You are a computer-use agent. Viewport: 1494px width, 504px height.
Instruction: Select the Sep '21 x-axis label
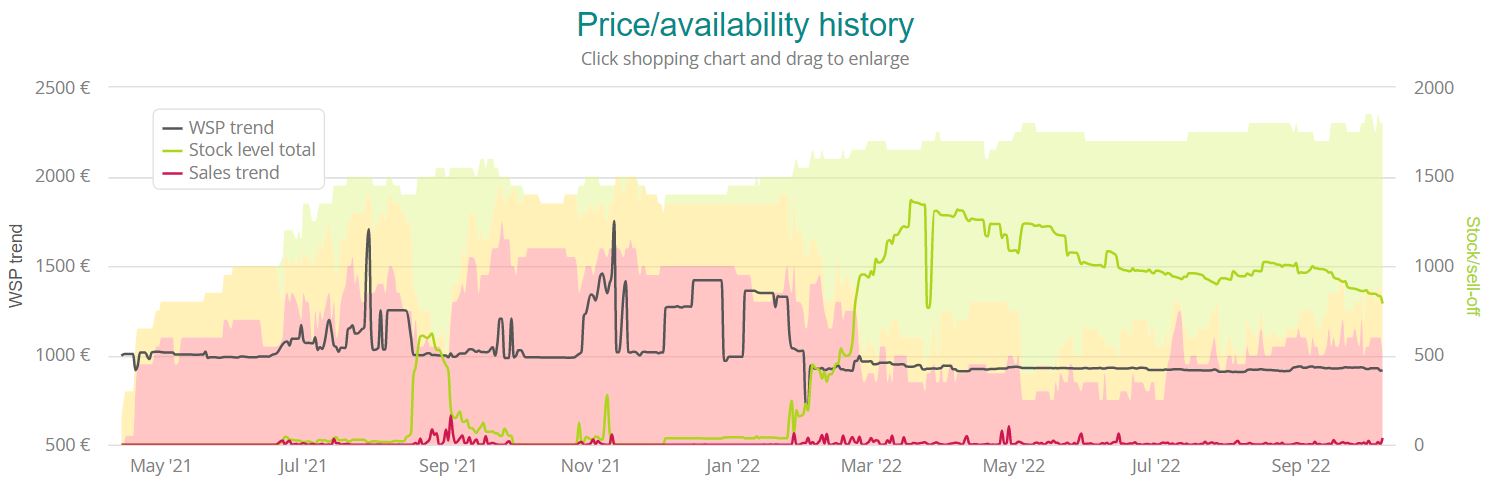(x=448, y=466)
